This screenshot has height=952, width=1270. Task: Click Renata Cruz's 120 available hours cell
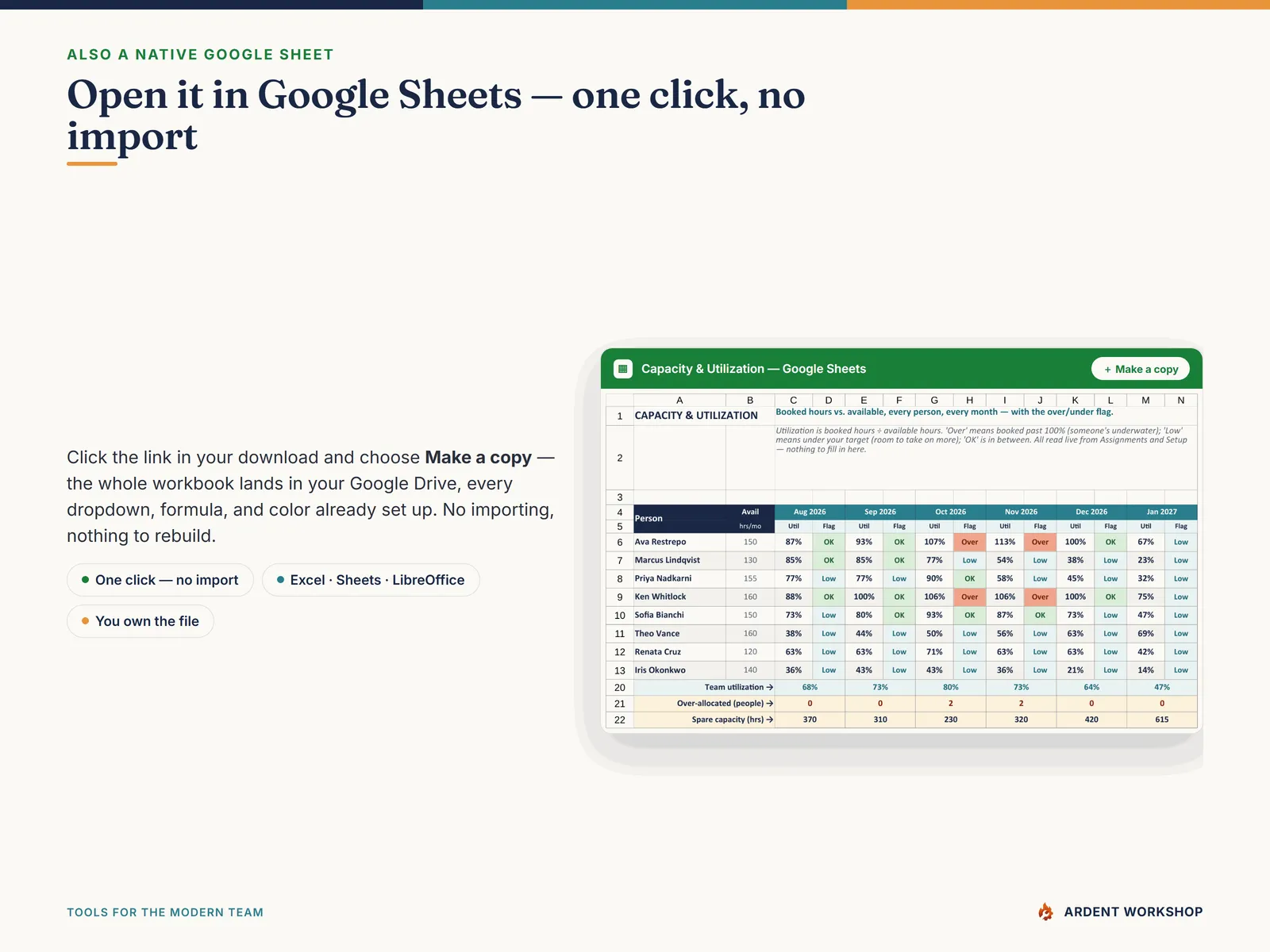pos(750,651)
